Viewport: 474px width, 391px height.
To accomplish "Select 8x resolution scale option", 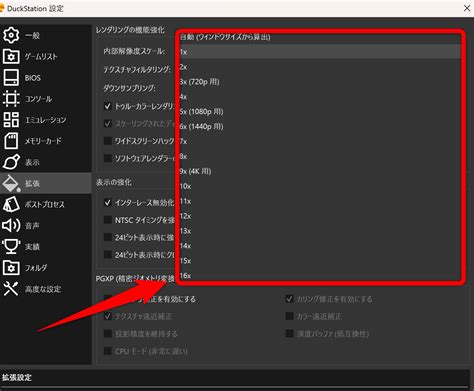I will pyautogui.click(x=320, y=156).
